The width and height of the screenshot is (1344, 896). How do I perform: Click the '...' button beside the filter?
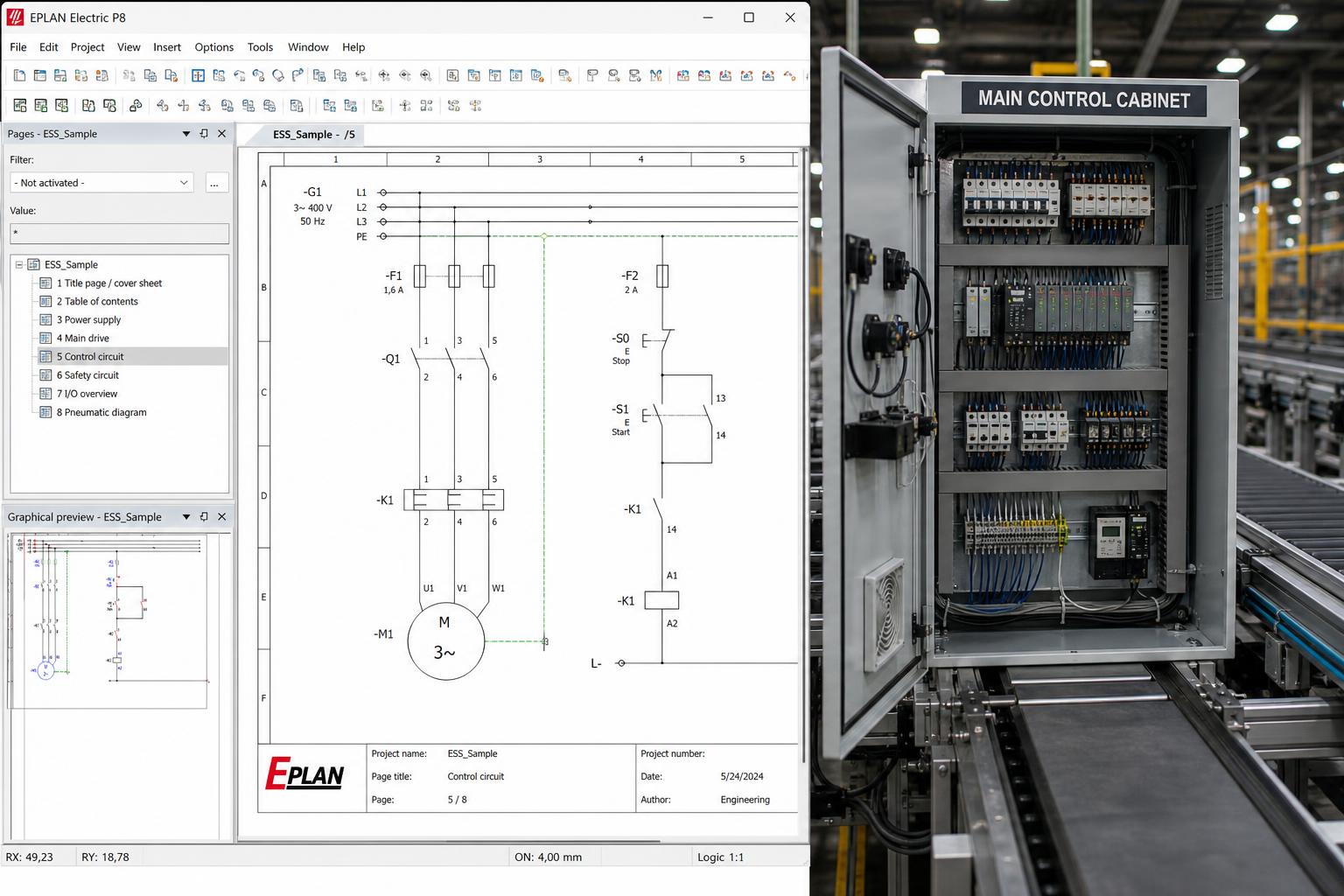(218, 183)
